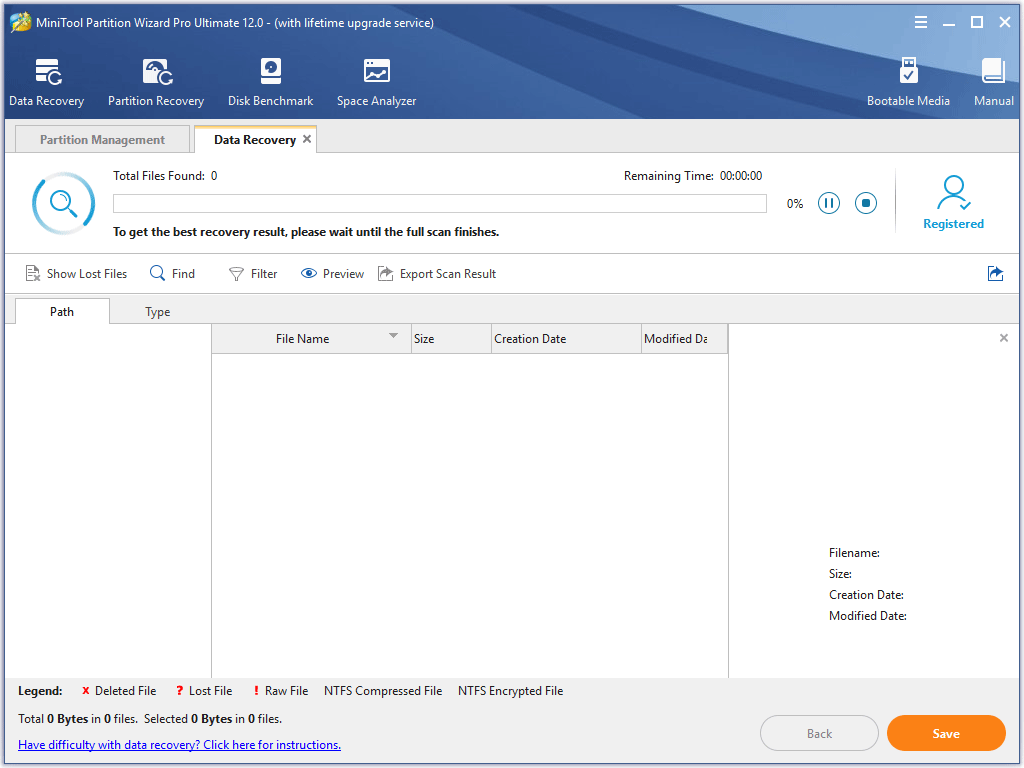Sort by the Modified Date column
This screenshot has width=1024, height=768.
(684, 339)
